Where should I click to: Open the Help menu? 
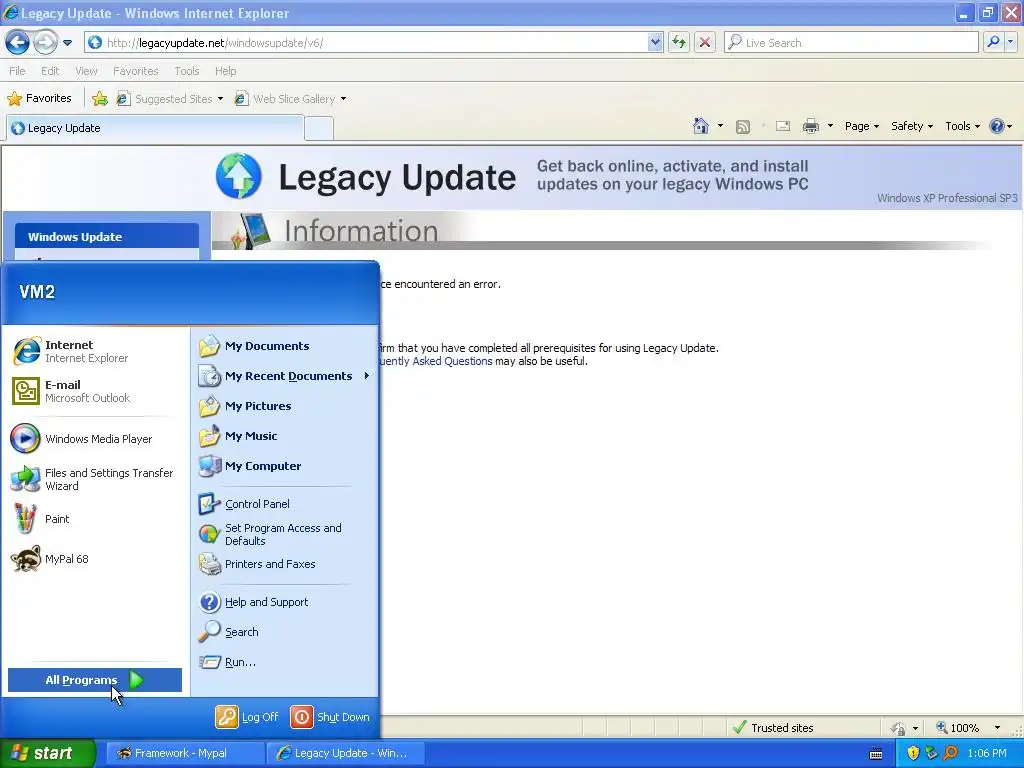(226, 71)
